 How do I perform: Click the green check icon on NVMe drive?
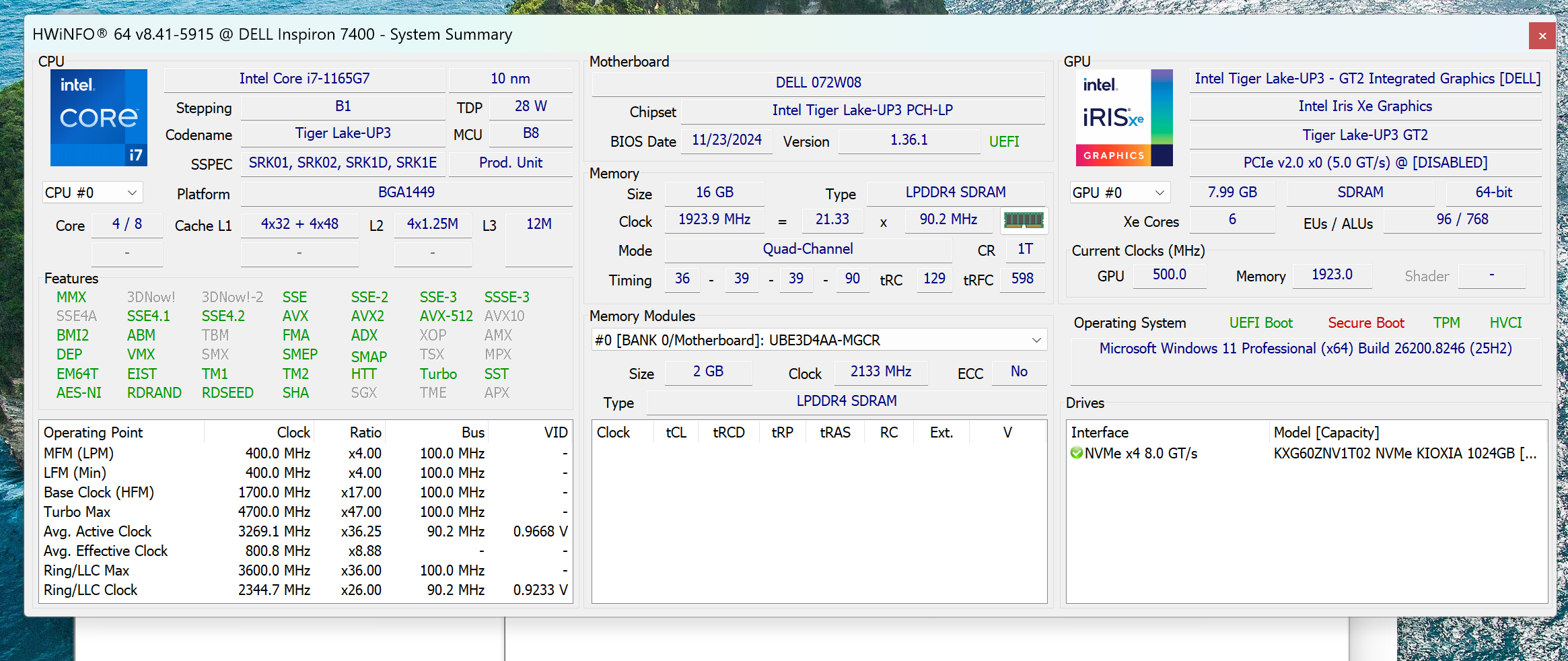coord(1077,453)
